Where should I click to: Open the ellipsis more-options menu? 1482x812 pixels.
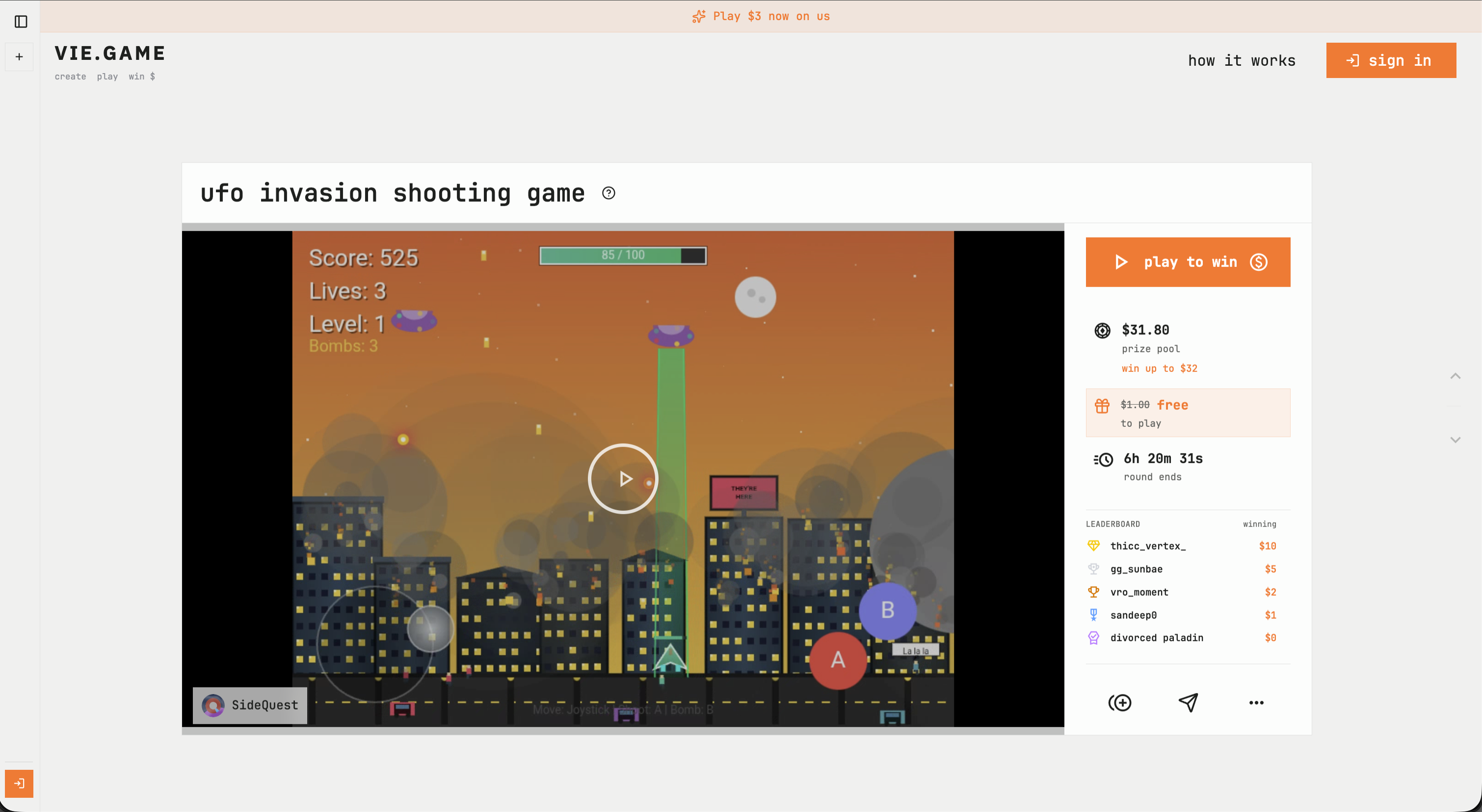1256,702
